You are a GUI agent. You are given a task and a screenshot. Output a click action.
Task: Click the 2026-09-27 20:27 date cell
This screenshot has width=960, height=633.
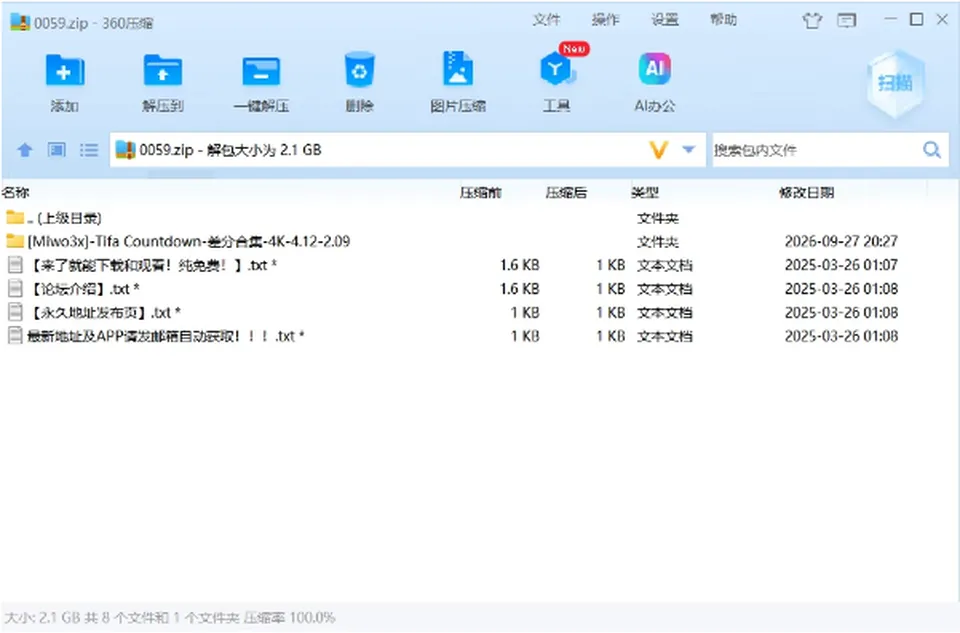[x=841, y=241]
